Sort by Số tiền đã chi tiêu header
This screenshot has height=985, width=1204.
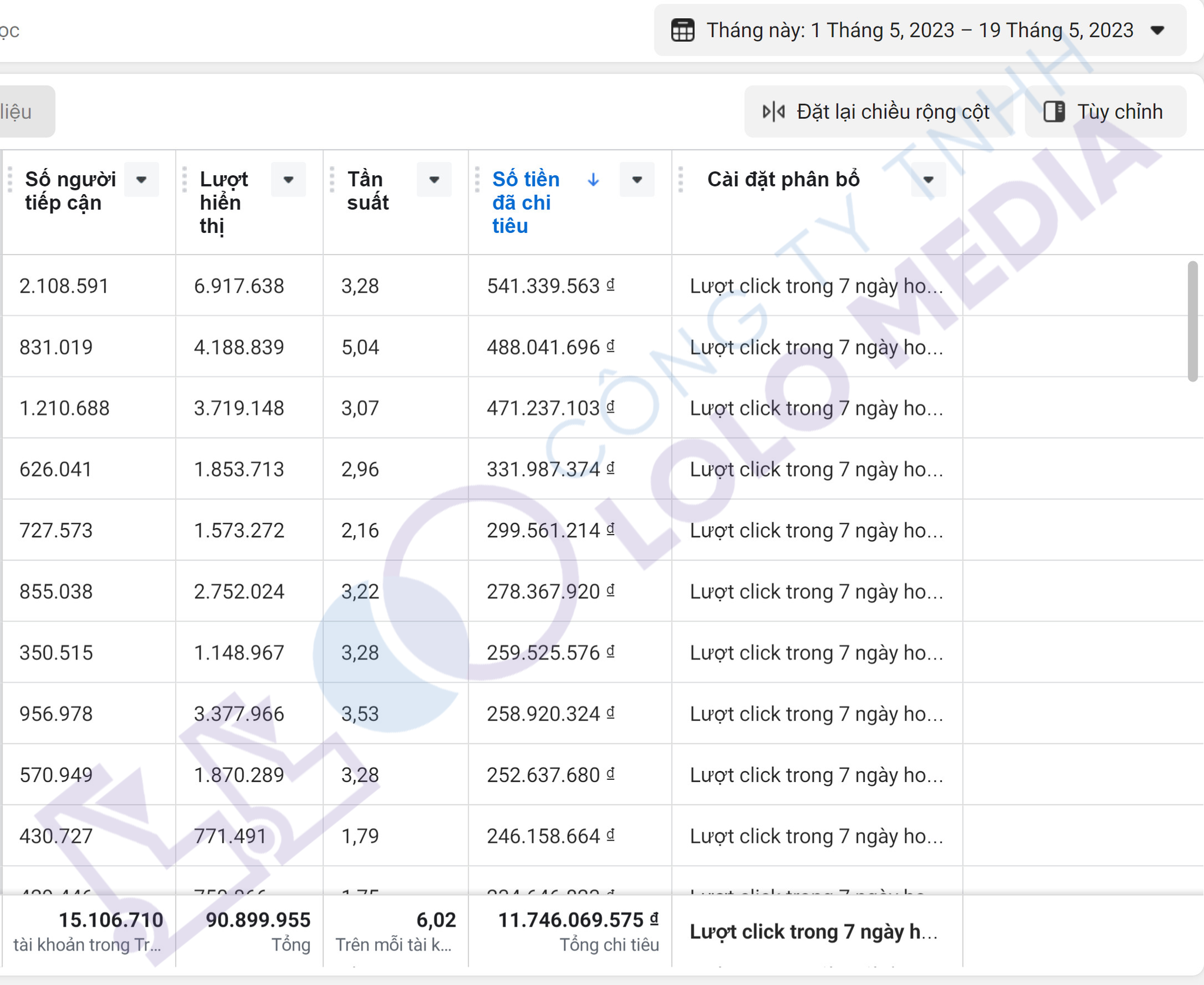526,202
